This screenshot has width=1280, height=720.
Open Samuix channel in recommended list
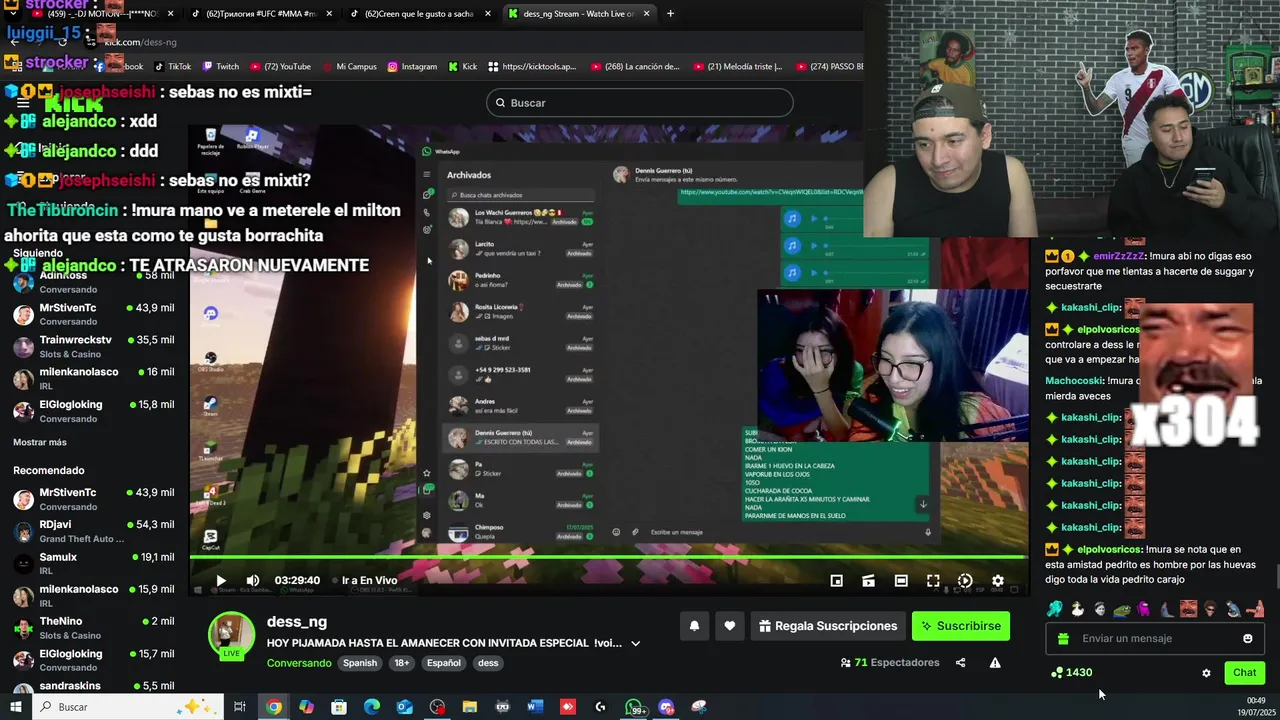(x=94, y=563)
